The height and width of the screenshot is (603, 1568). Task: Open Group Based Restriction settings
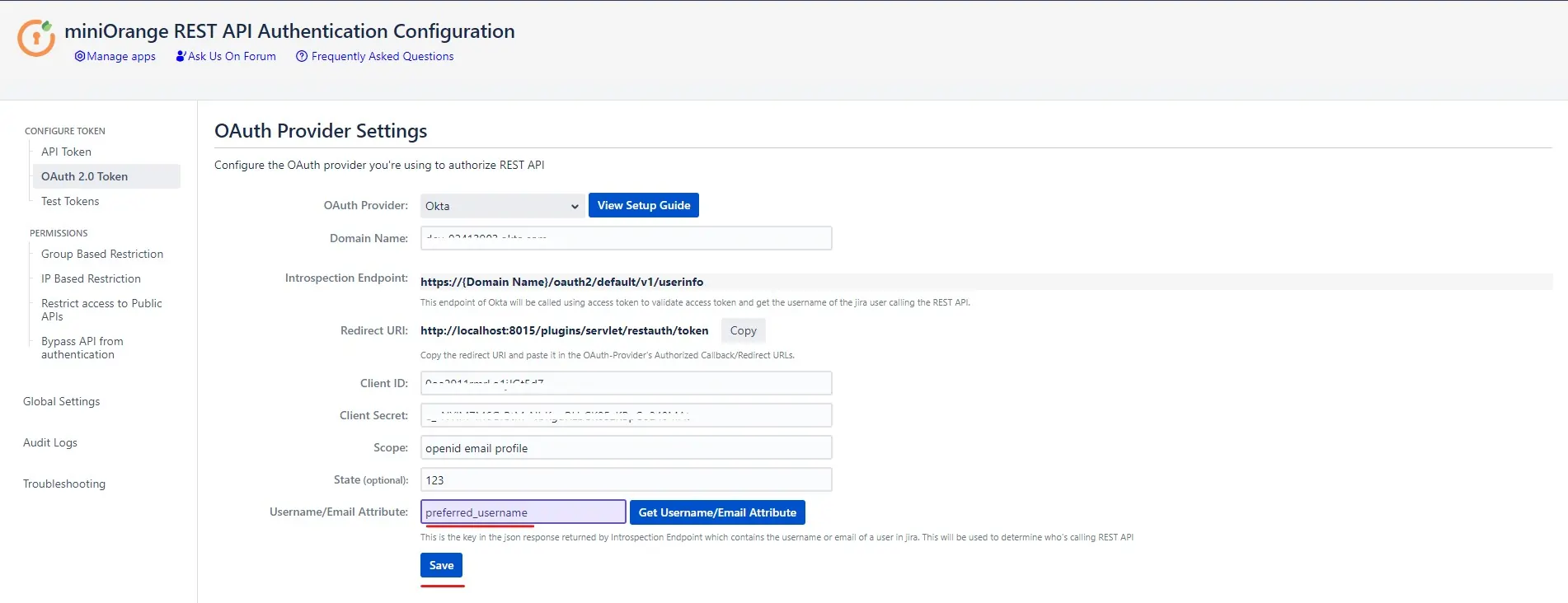[102, 254]
